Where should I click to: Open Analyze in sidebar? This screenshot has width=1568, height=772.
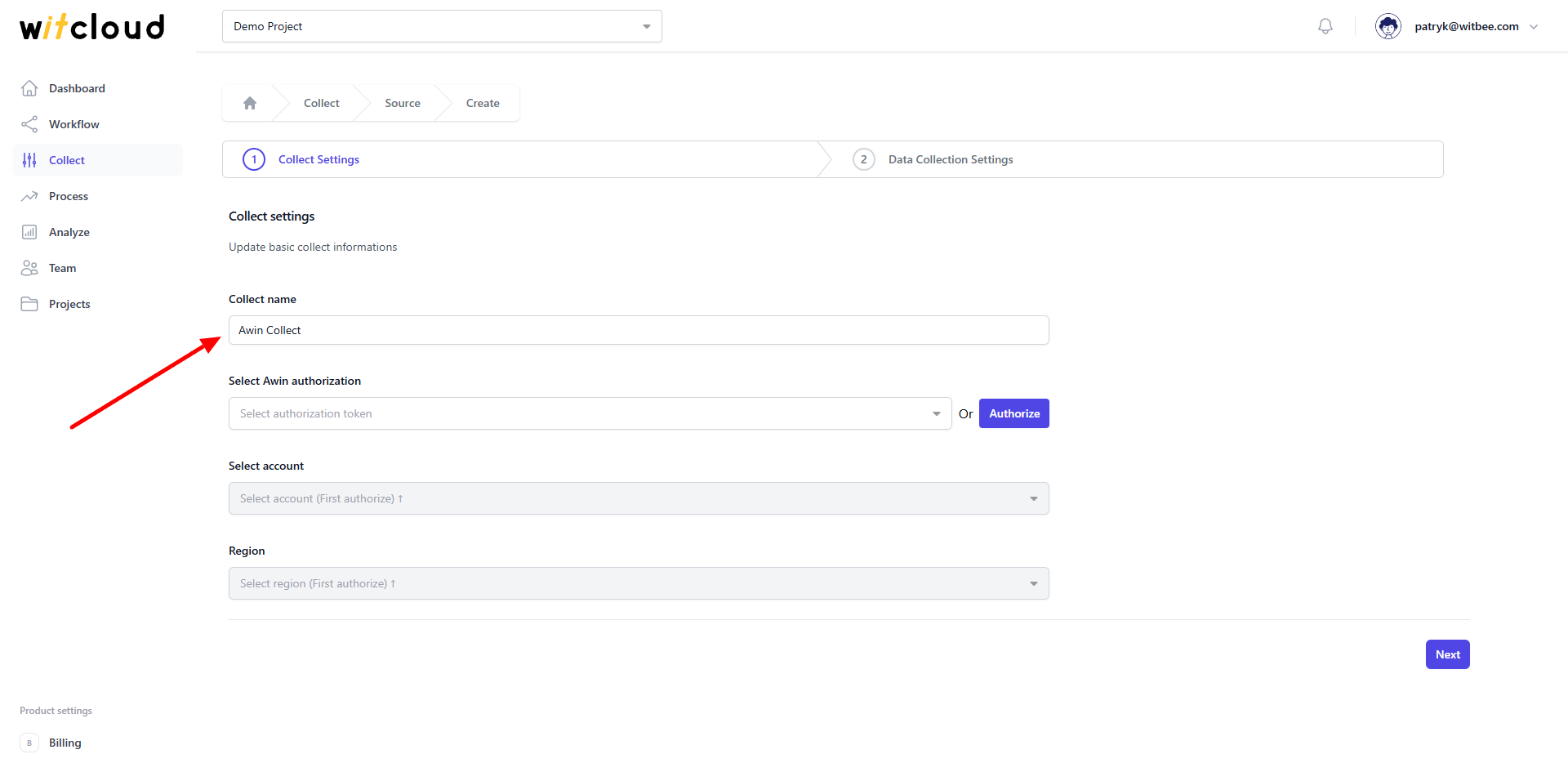[x=98, y=232]
